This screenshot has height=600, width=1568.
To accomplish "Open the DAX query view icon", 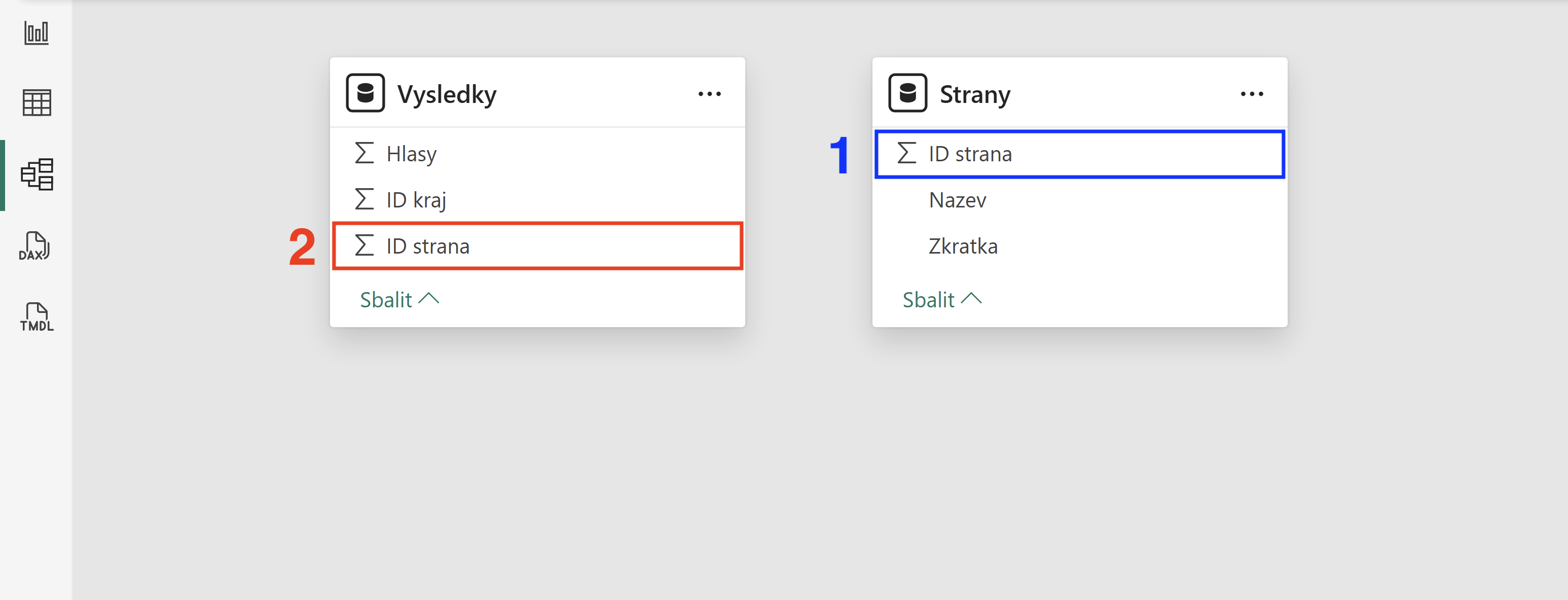I will coord(34,246).
